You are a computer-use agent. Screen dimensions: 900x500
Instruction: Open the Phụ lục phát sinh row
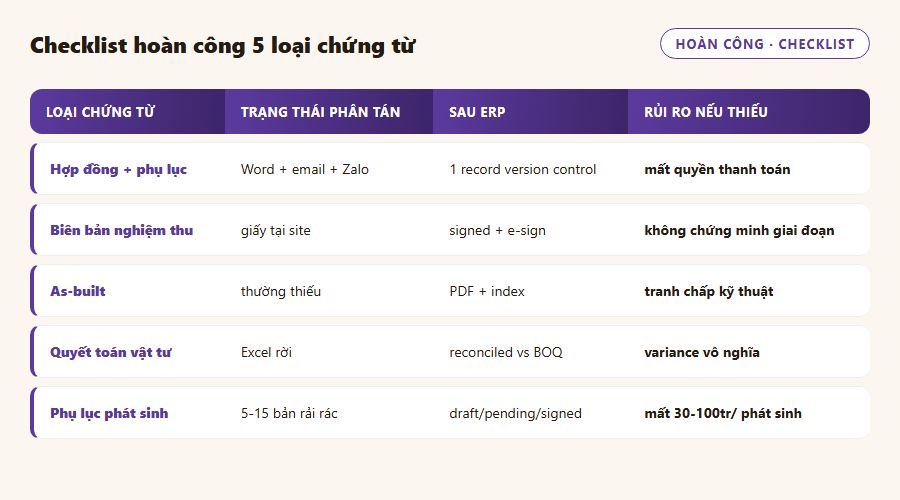click(x=450, y=413)
